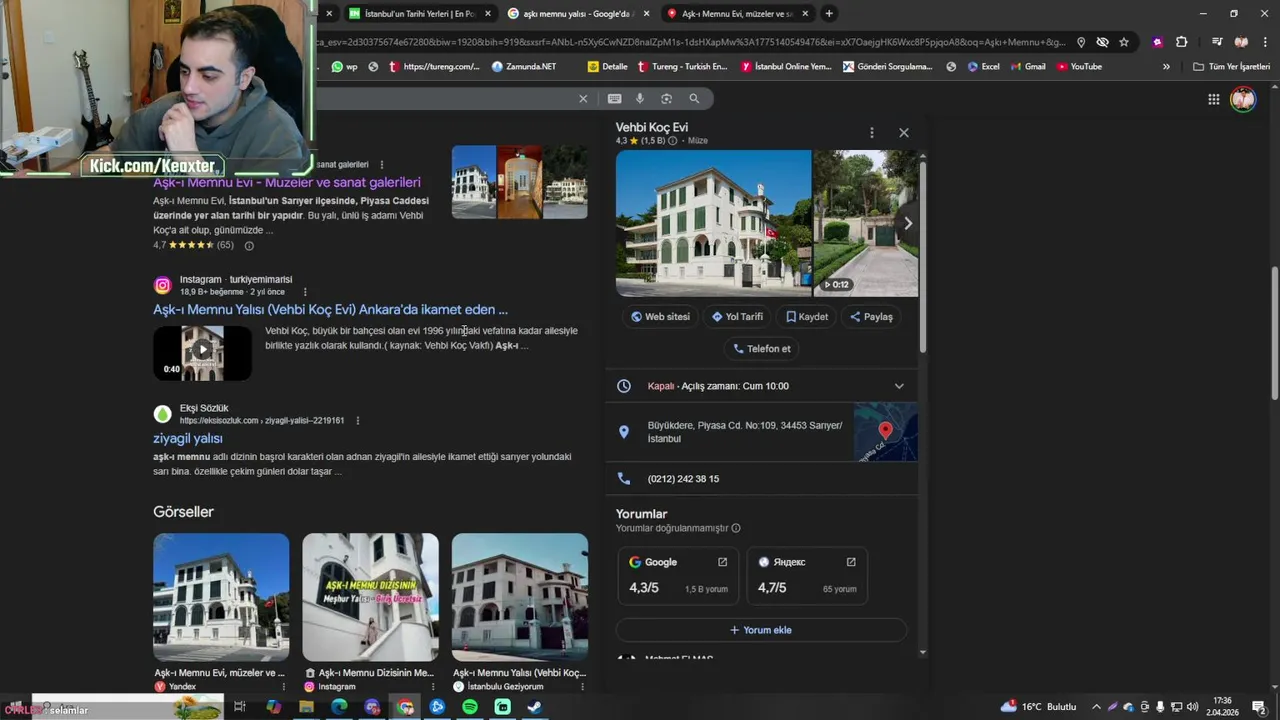Open more options for Vehbi Koç Evi panel
This screenshot has height=720, width=1280.
[871, 132]
